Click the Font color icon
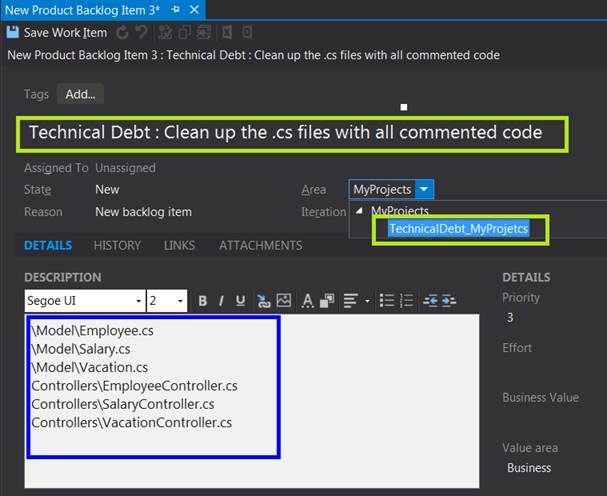607x496 pixels. (x=308, y=301)
